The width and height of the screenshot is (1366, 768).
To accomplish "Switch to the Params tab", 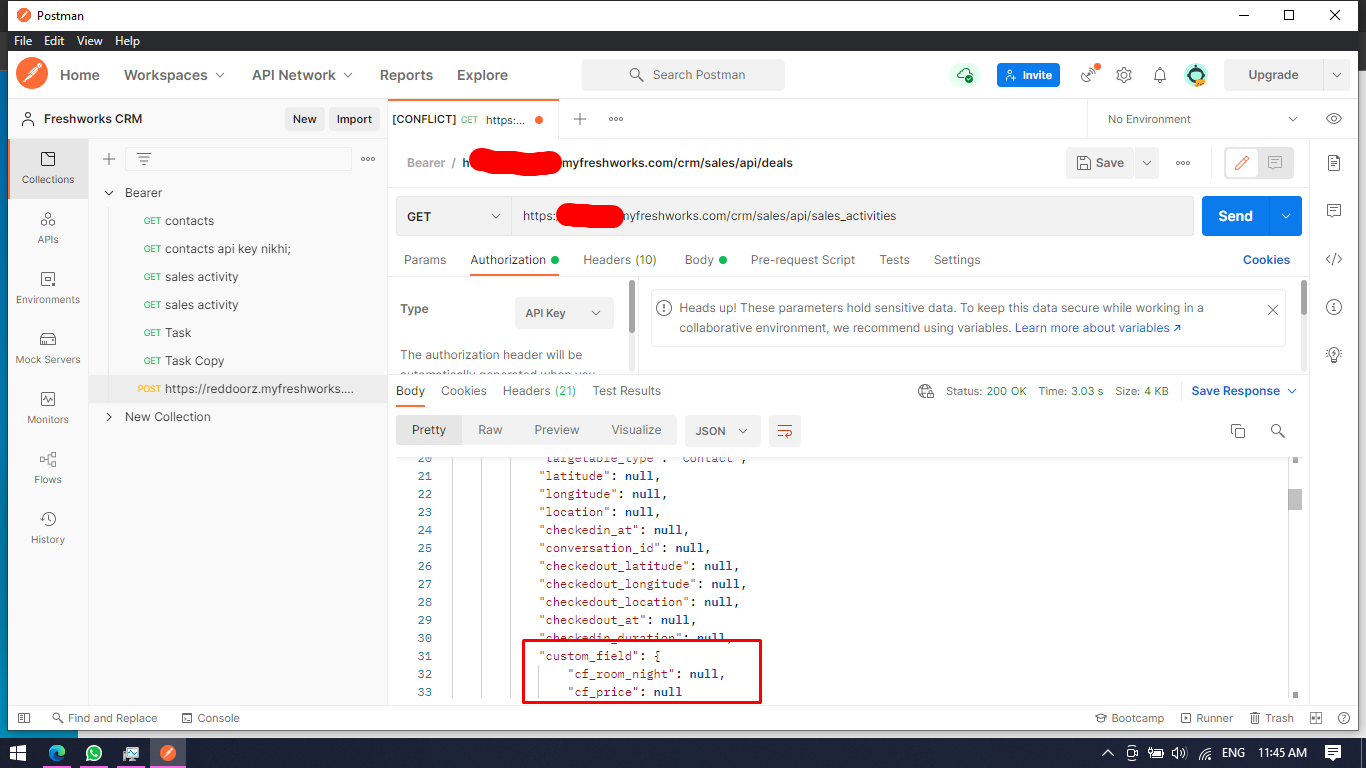I will point(425,260).
